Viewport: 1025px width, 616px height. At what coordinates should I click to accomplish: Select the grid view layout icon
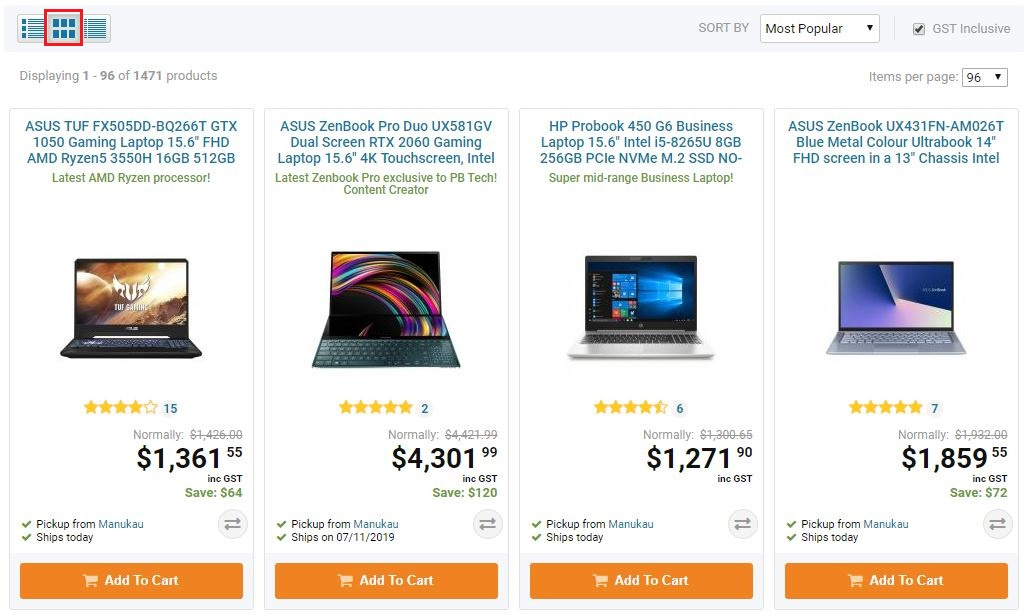pyautogui.click(x=64, y=29)
